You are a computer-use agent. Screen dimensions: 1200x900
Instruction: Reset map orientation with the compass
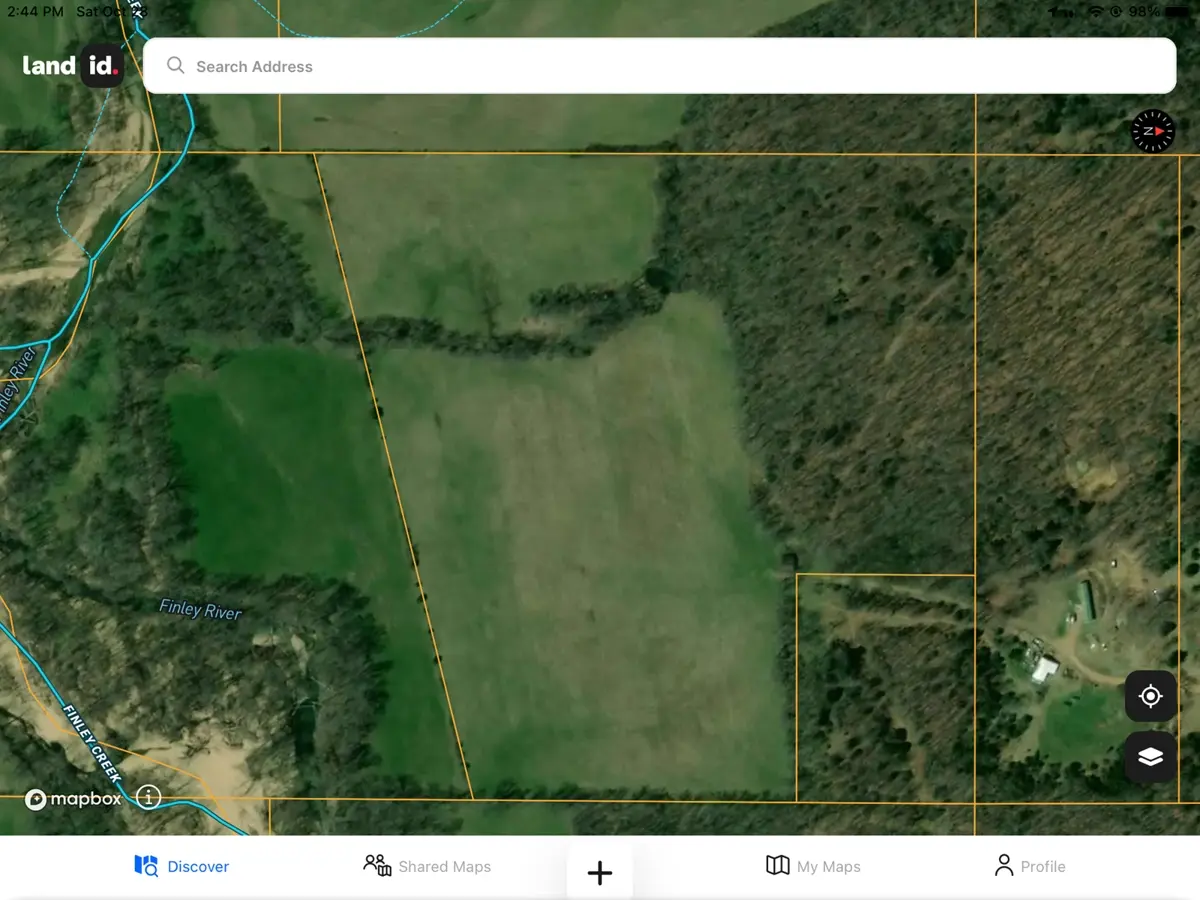coord(1152,131)
